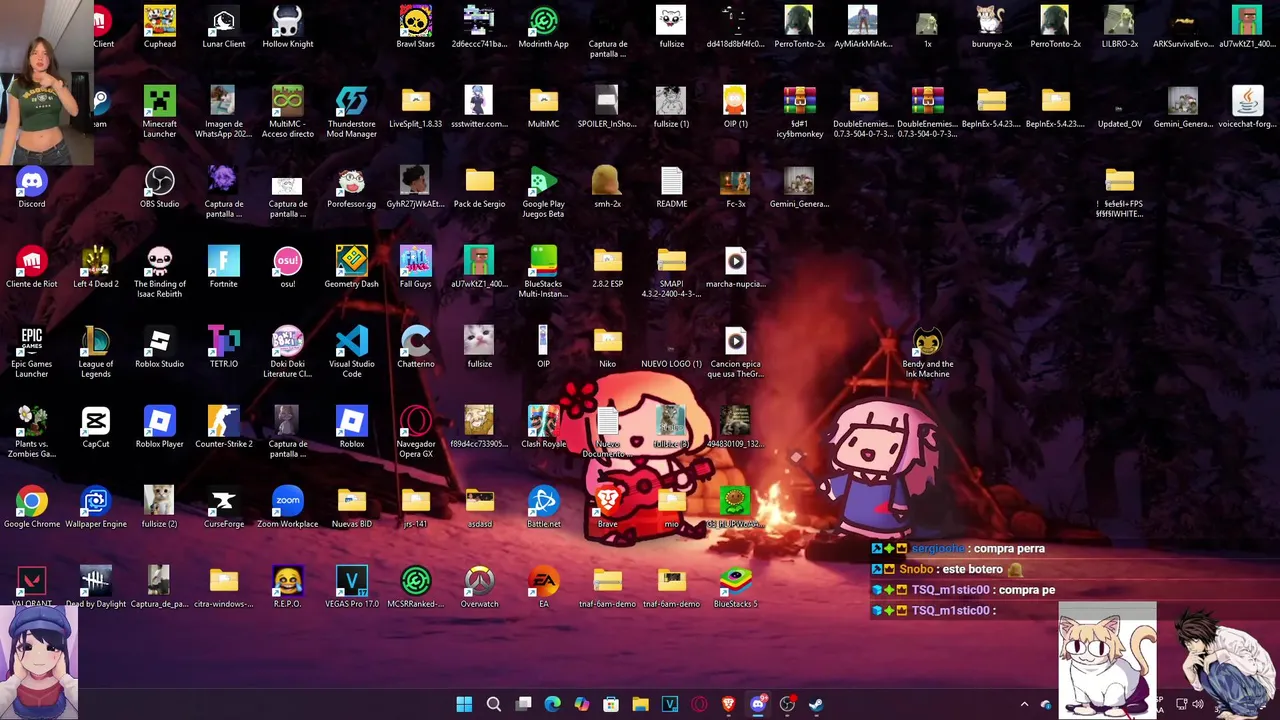The height and width of the screenshot is (720, 1280).
Task: Open the Brawl Stars shortcut
Action: pos(415,27)
